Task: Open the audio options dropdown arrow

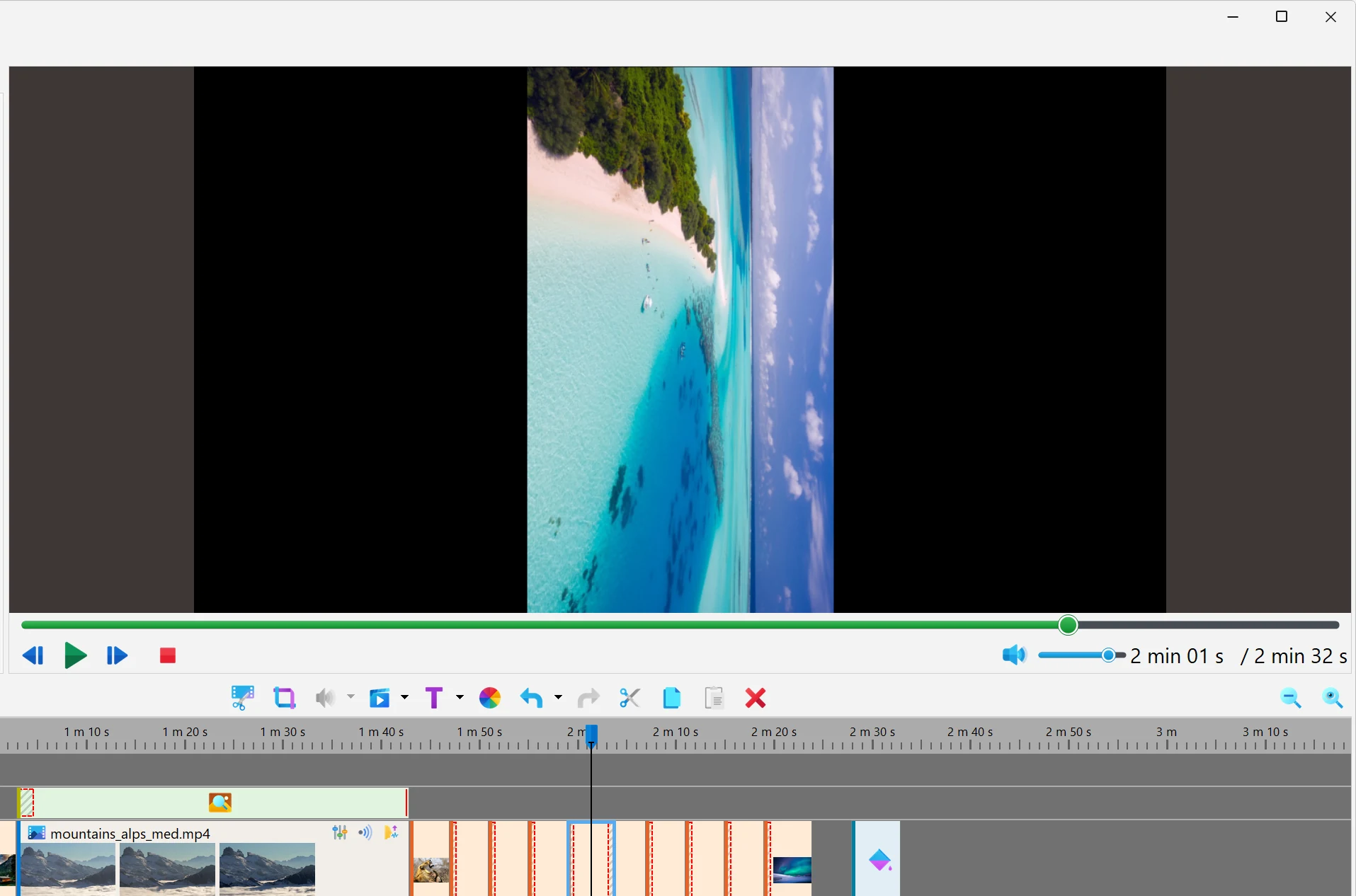Action: click(x=351, y=697)
